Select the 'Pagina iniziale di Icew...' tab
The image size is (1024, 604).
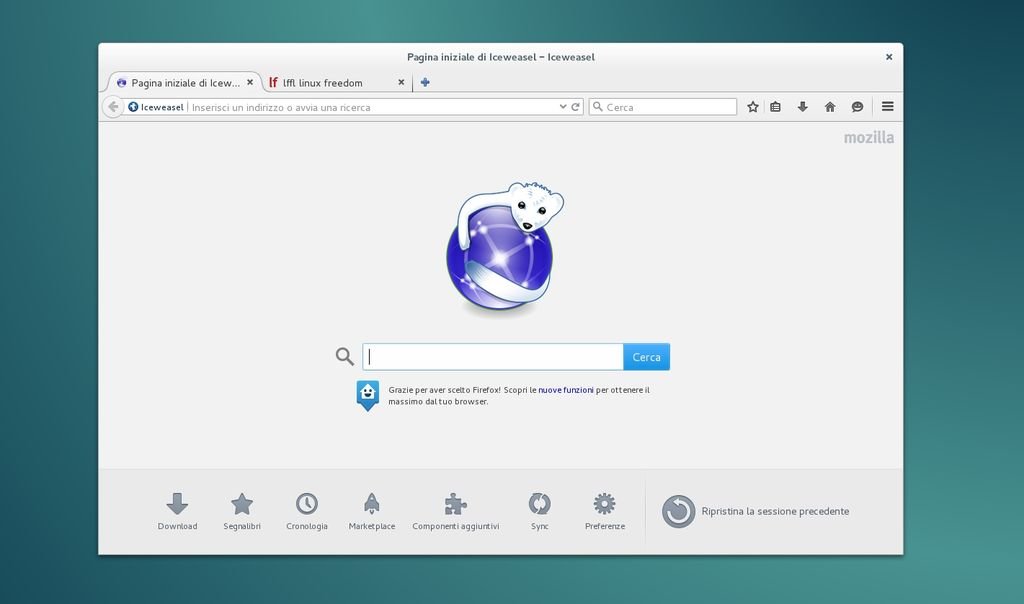tap(185, 82)
